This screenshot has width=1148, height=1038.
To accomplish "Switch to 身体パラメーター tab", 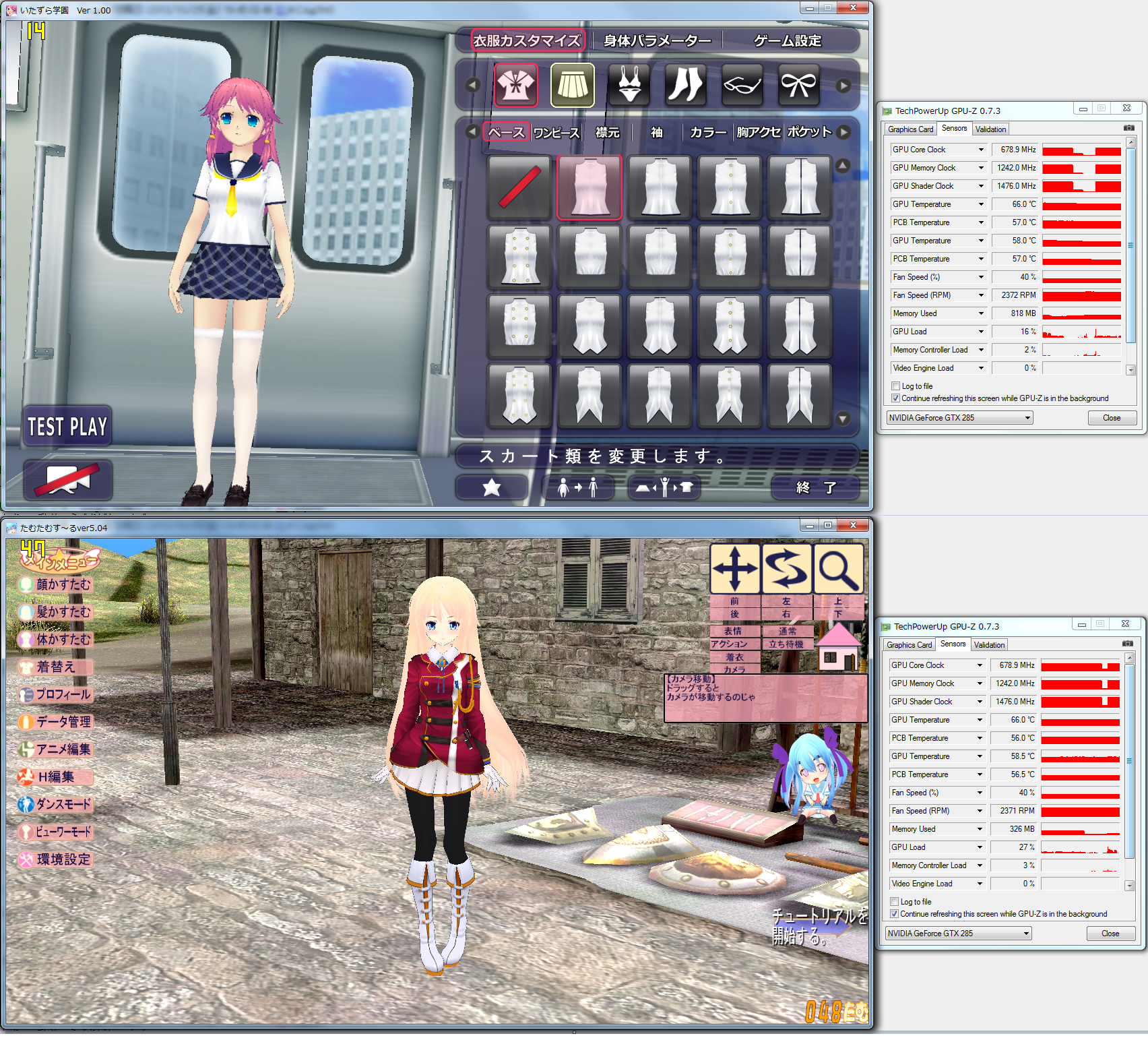I will [657, 41].
